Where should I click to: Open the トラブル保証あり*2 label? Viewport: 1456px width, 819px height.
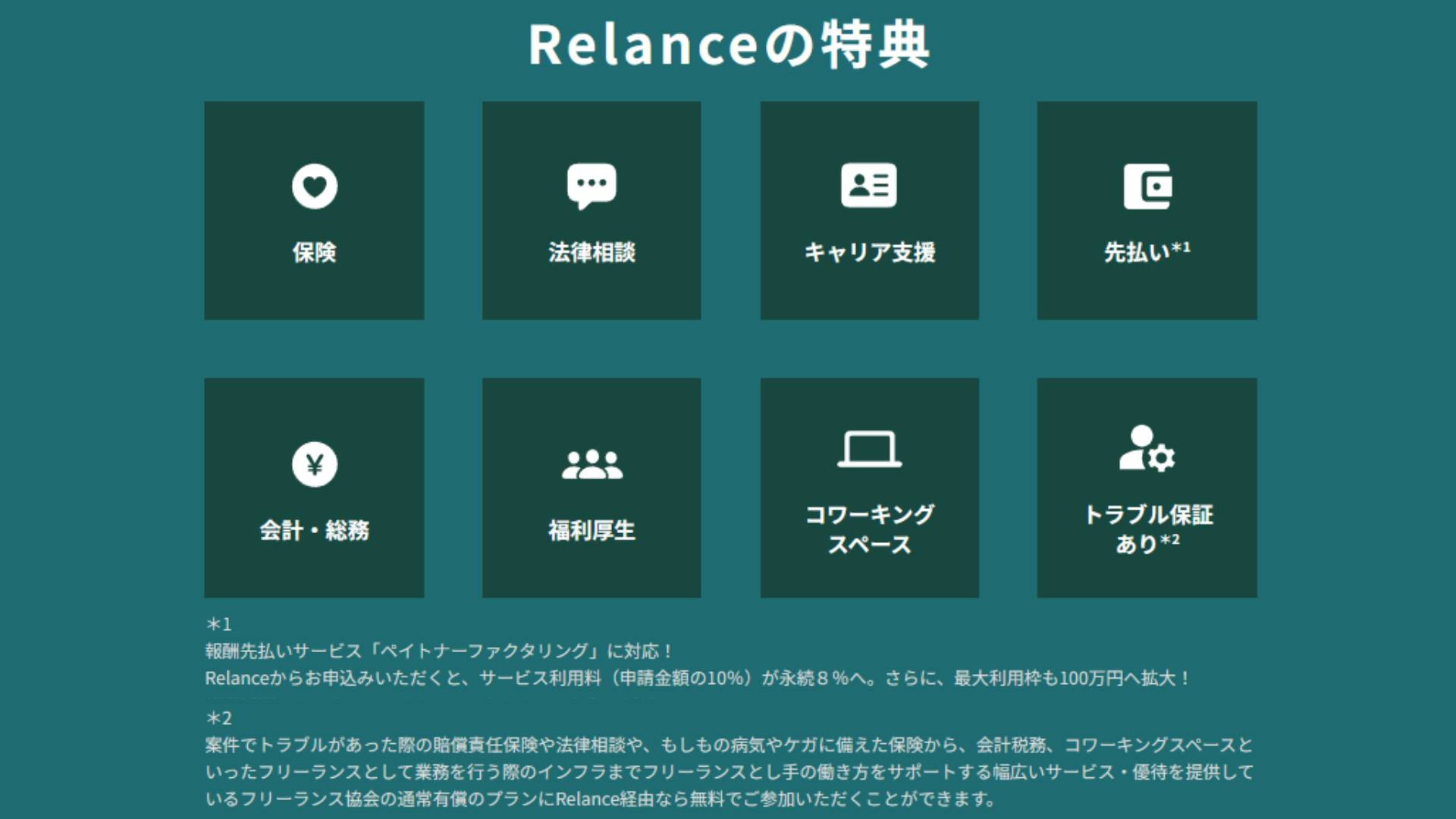(1147, 529)
